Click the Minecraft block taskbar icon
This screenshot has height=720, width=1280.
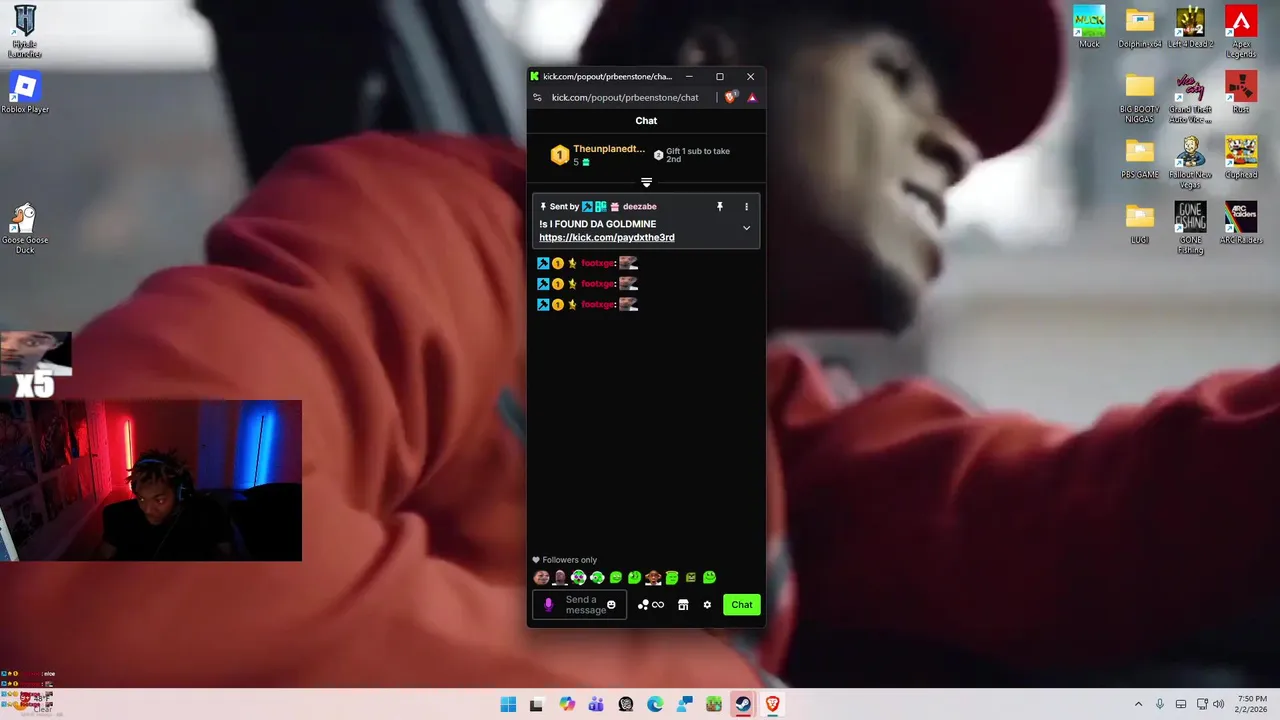(714, 704)
